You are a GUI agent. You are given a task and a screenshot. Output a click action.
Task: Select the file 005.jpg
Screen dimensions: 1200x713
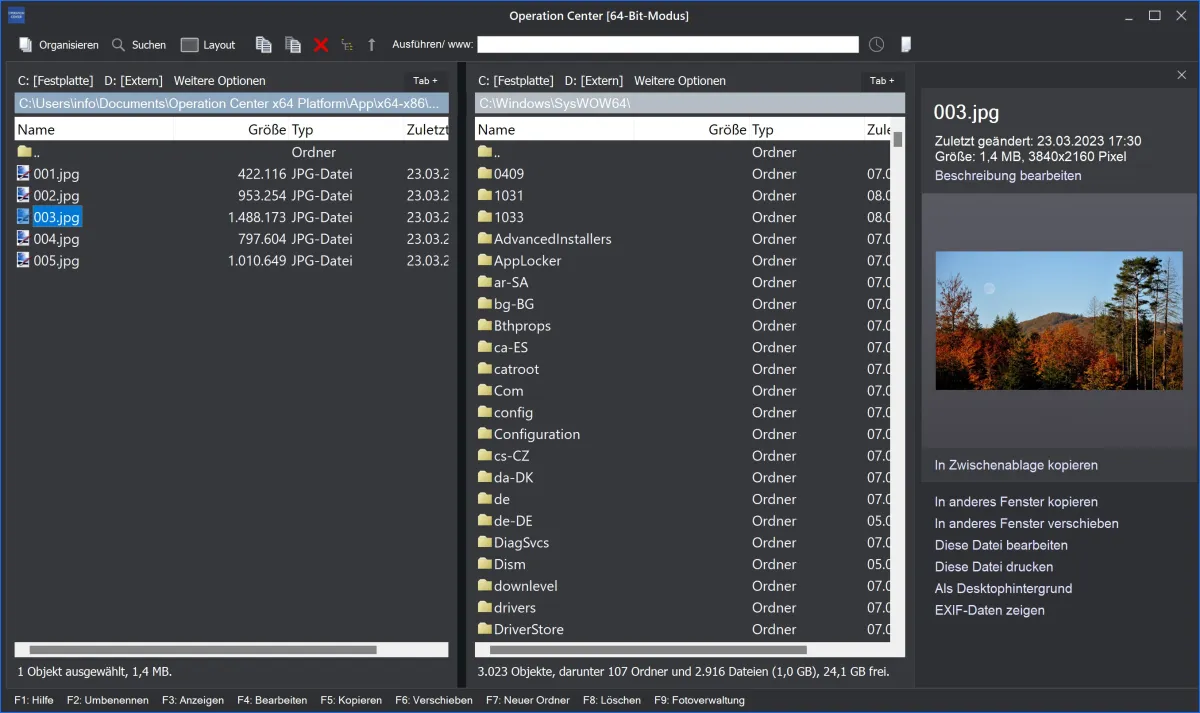(x=56, y=261)
